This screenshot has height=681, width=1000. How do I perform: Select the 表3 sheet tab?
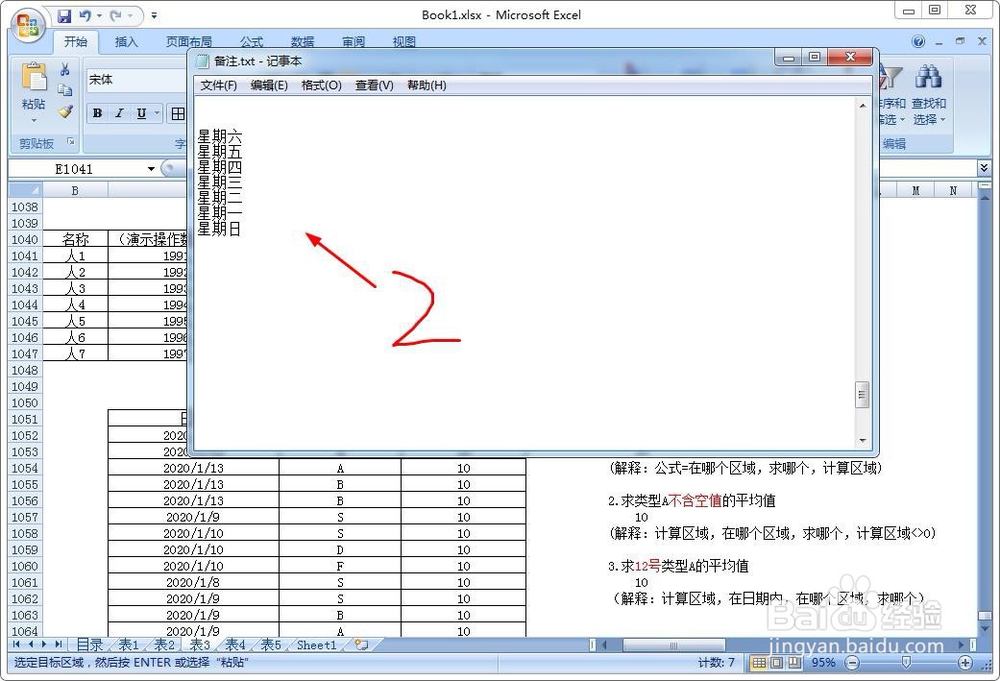(x=200, y=645)
